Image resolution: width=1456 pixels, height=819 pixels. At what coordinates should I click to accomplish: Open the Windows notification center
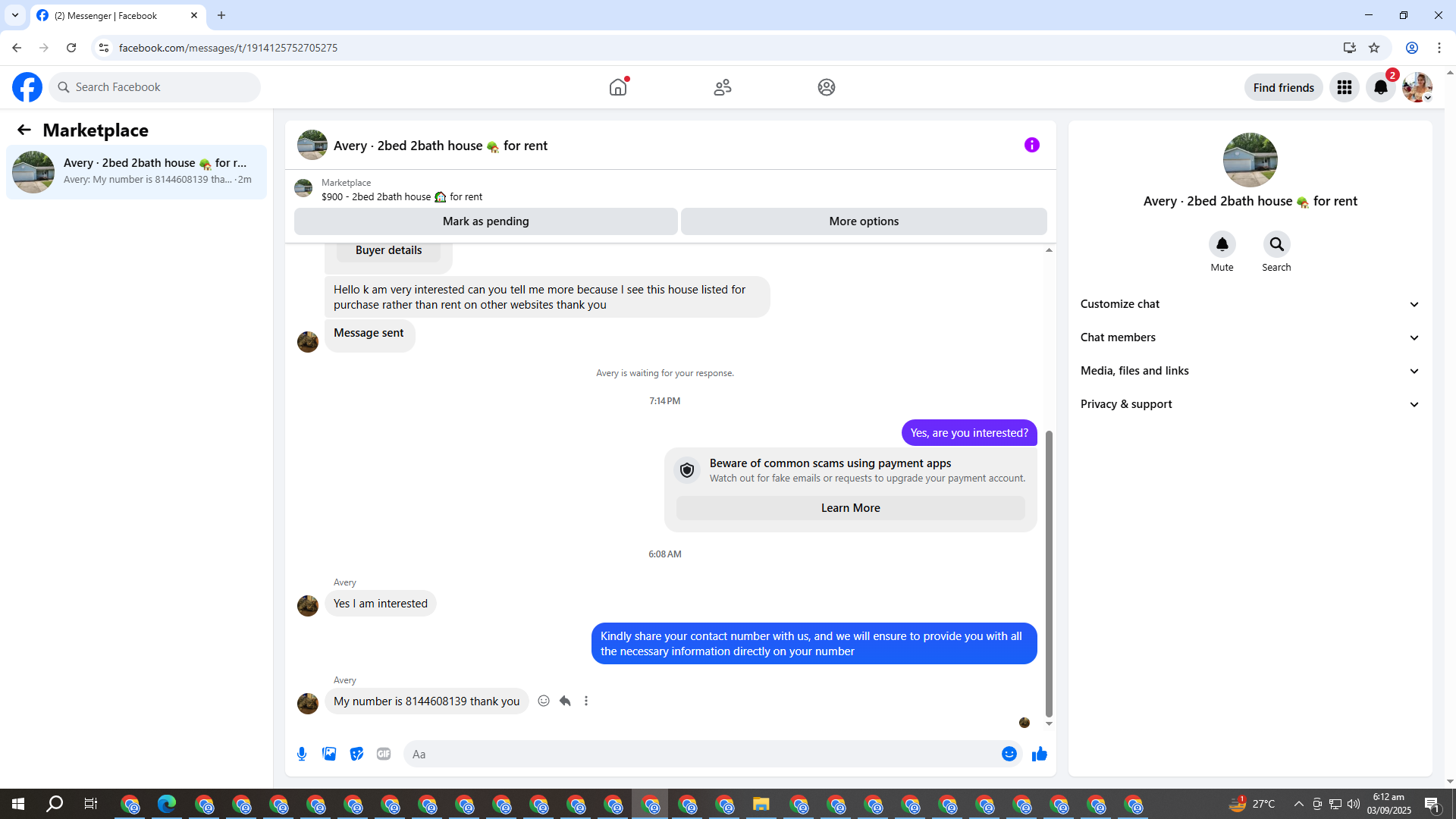pyautogui.click(x=1432, y=804)
